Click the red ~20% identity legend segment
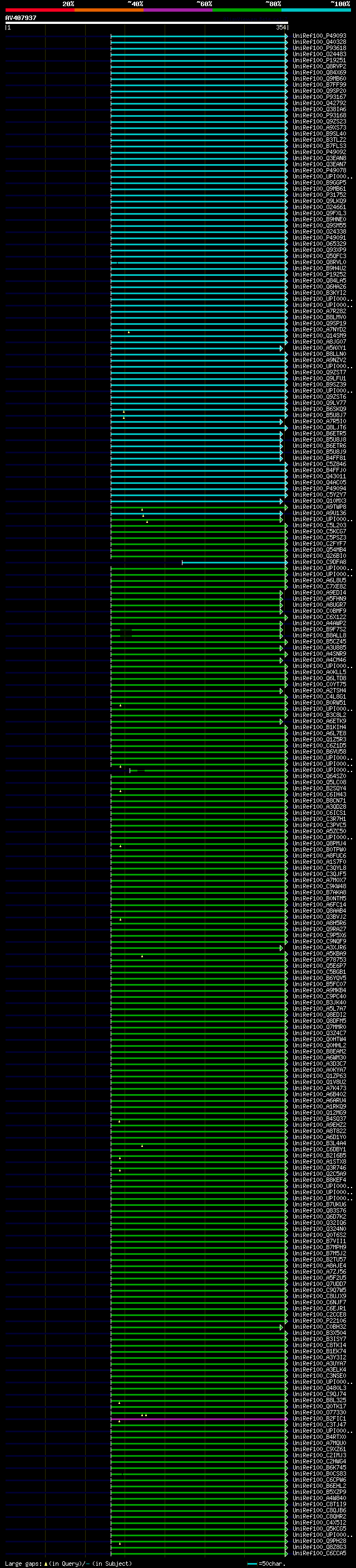The image size is (356, 1568). click(39, 10)
